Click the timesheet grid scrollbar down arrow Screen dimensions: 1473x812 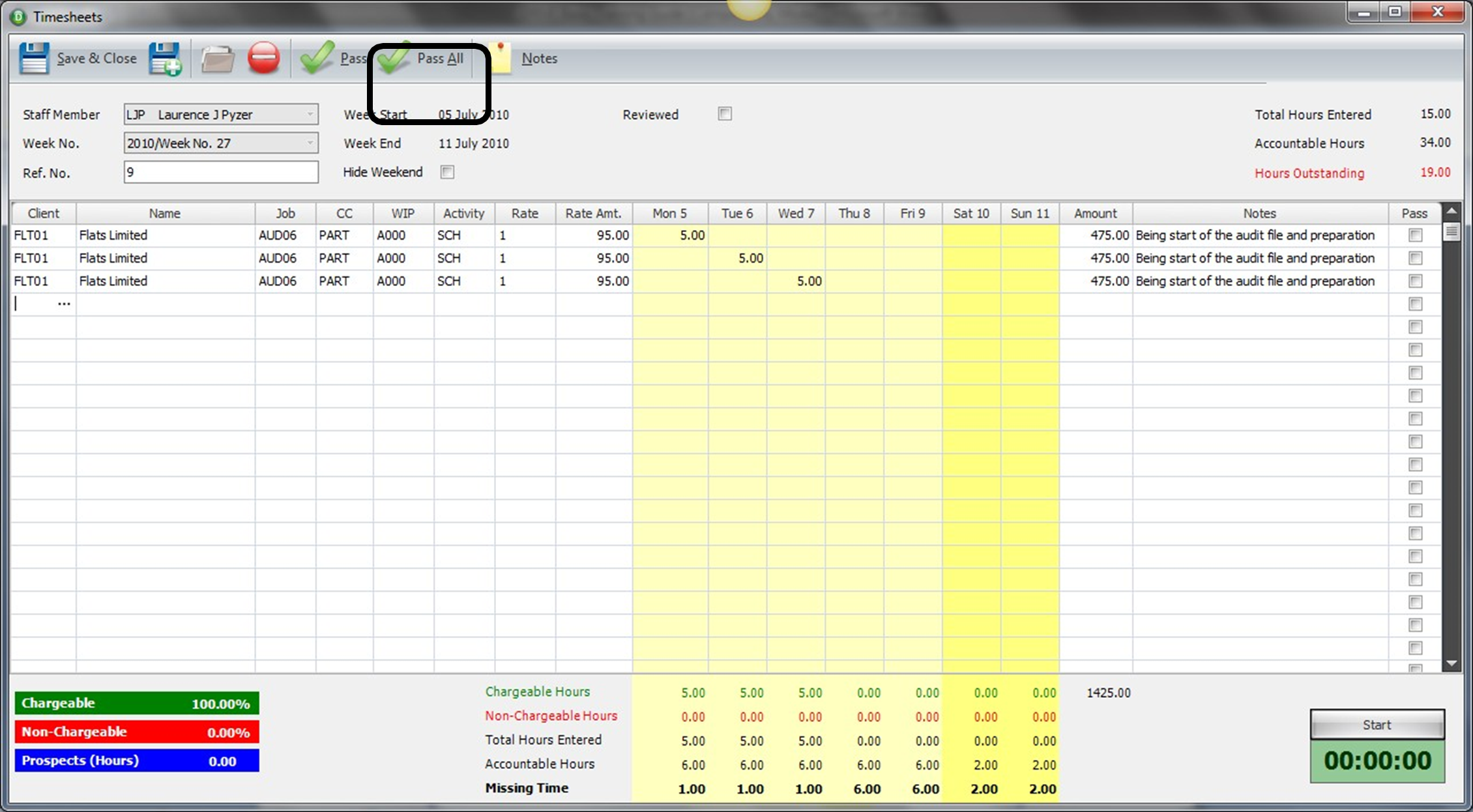(x=1451, y=664)
